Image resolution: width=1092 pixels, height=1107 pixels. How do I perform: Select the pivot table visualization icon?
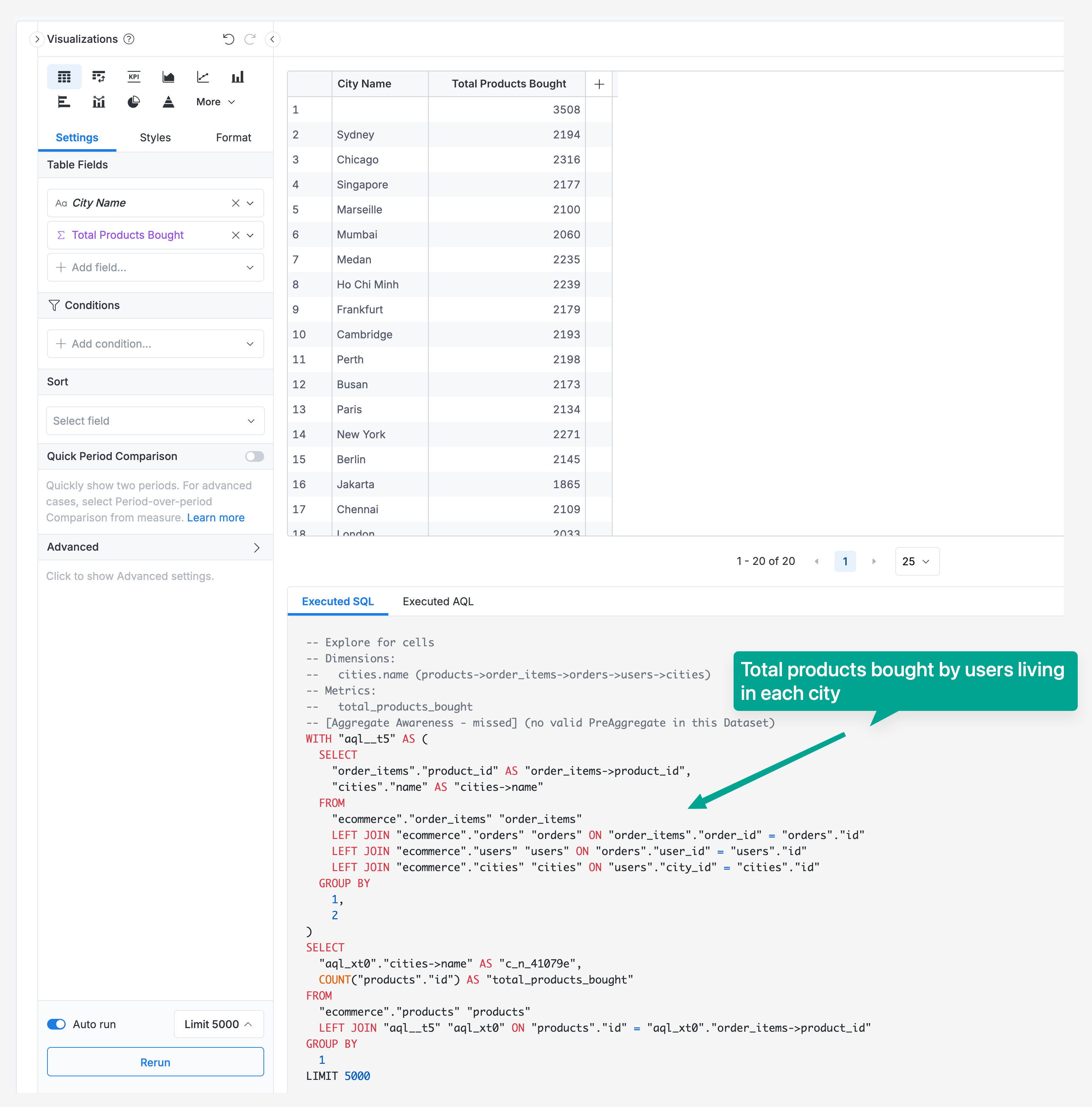coord(99,77)
